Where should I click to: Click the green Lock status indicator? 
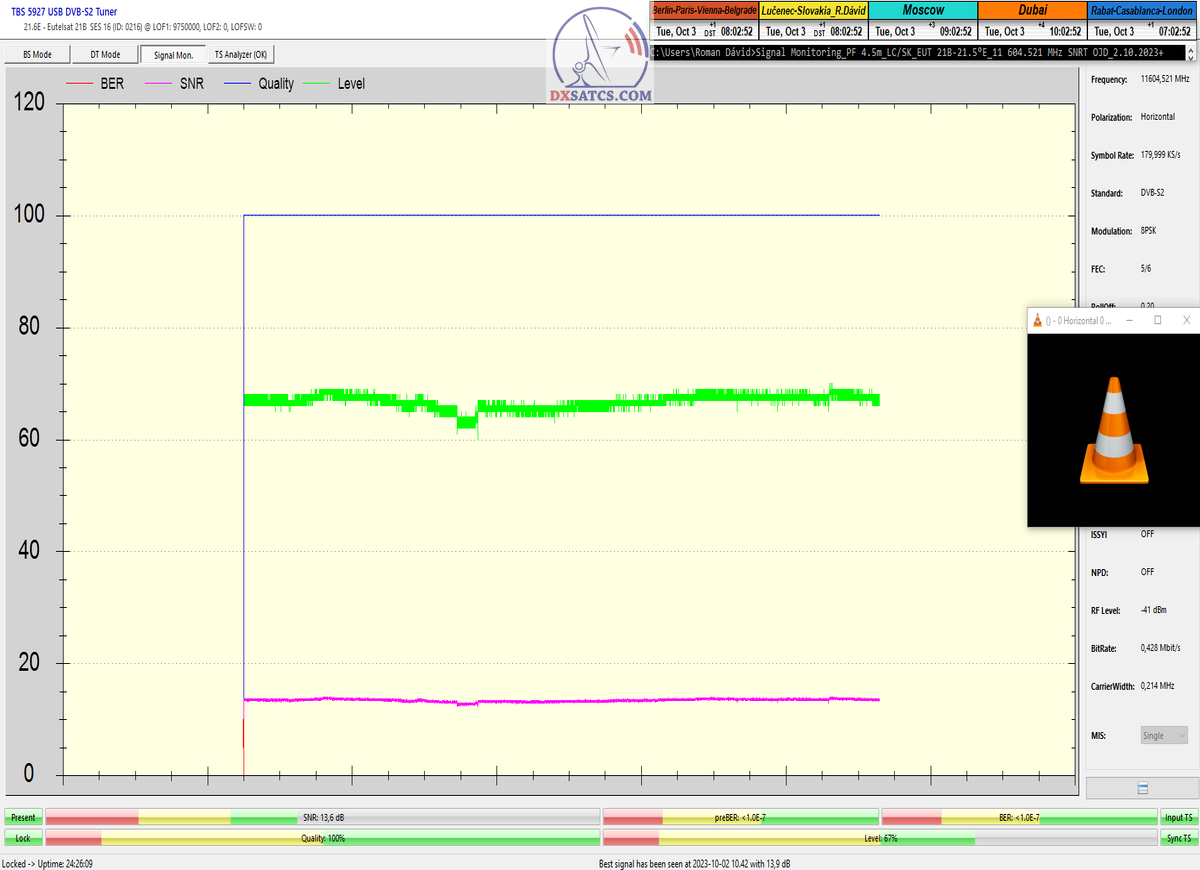[x=23, y=838]
